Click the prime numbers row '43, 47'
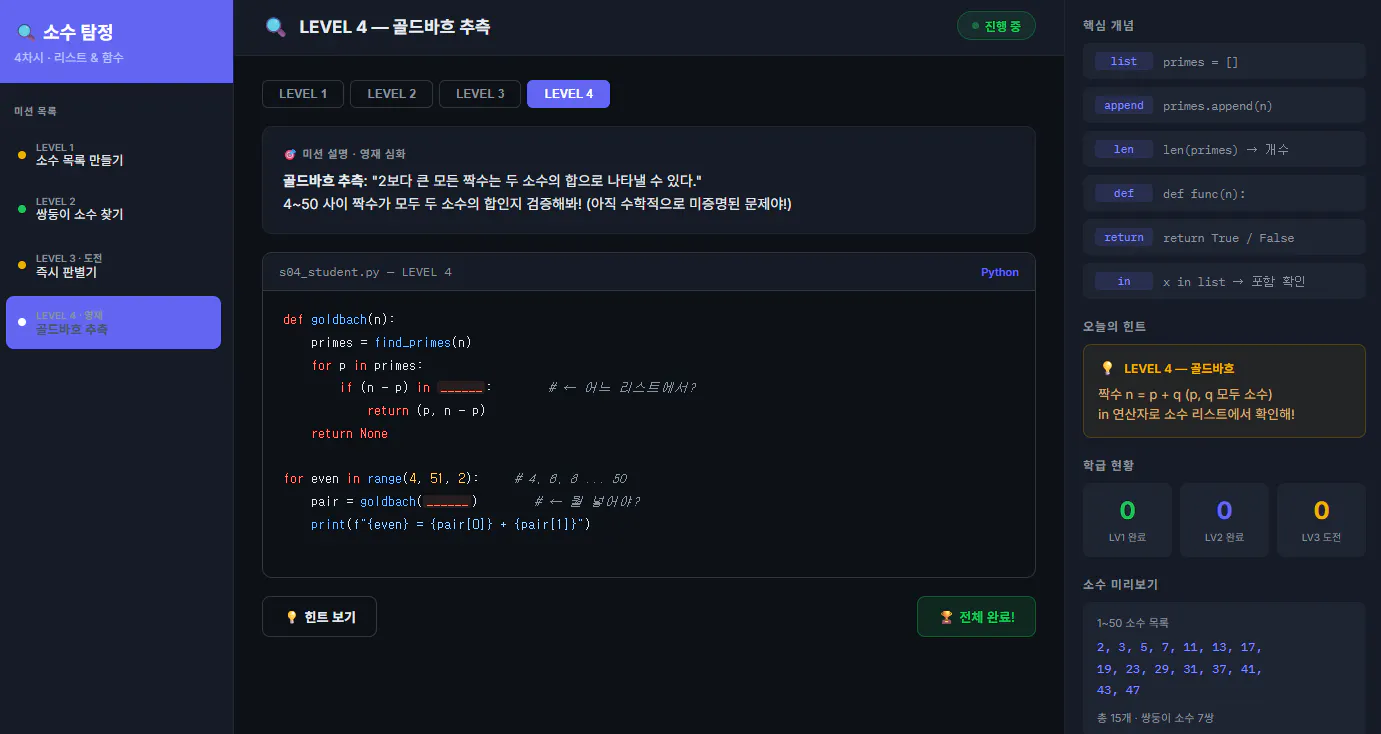 tap(1118, 691)
